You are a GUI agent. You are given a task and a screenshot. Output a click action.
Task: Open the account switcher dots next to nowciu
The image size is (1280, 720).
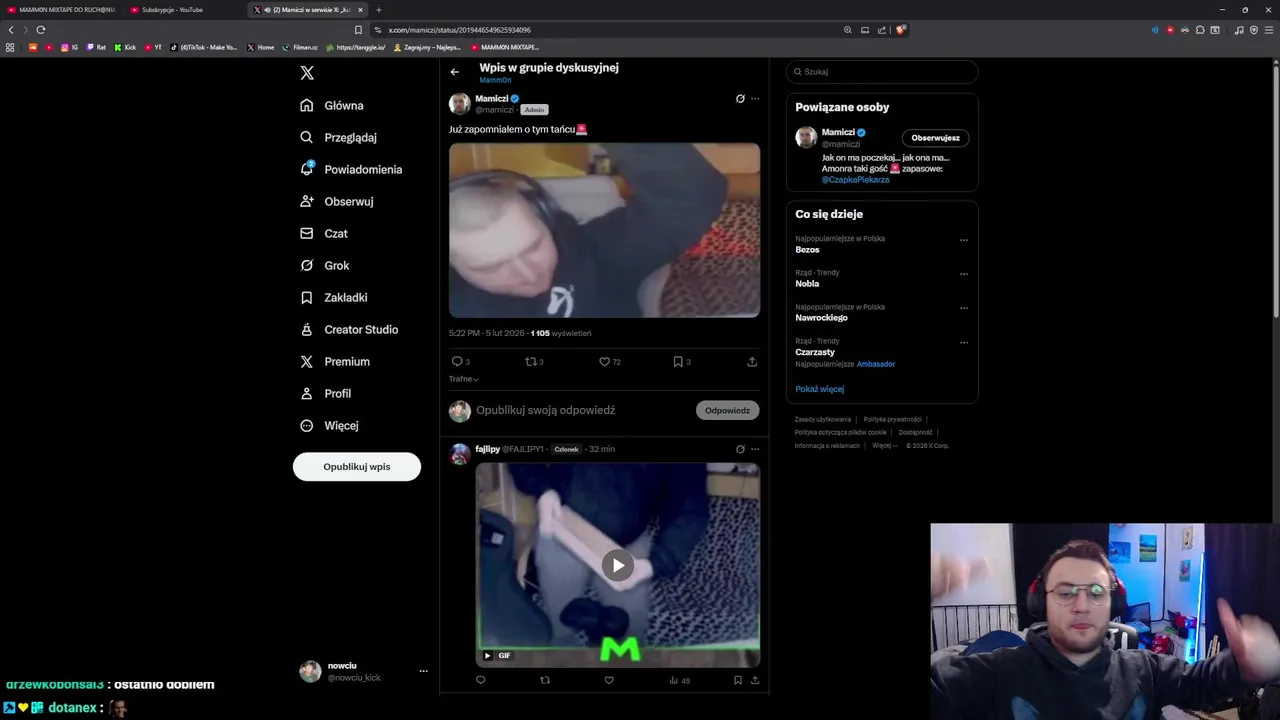click(x=423, y=671)
